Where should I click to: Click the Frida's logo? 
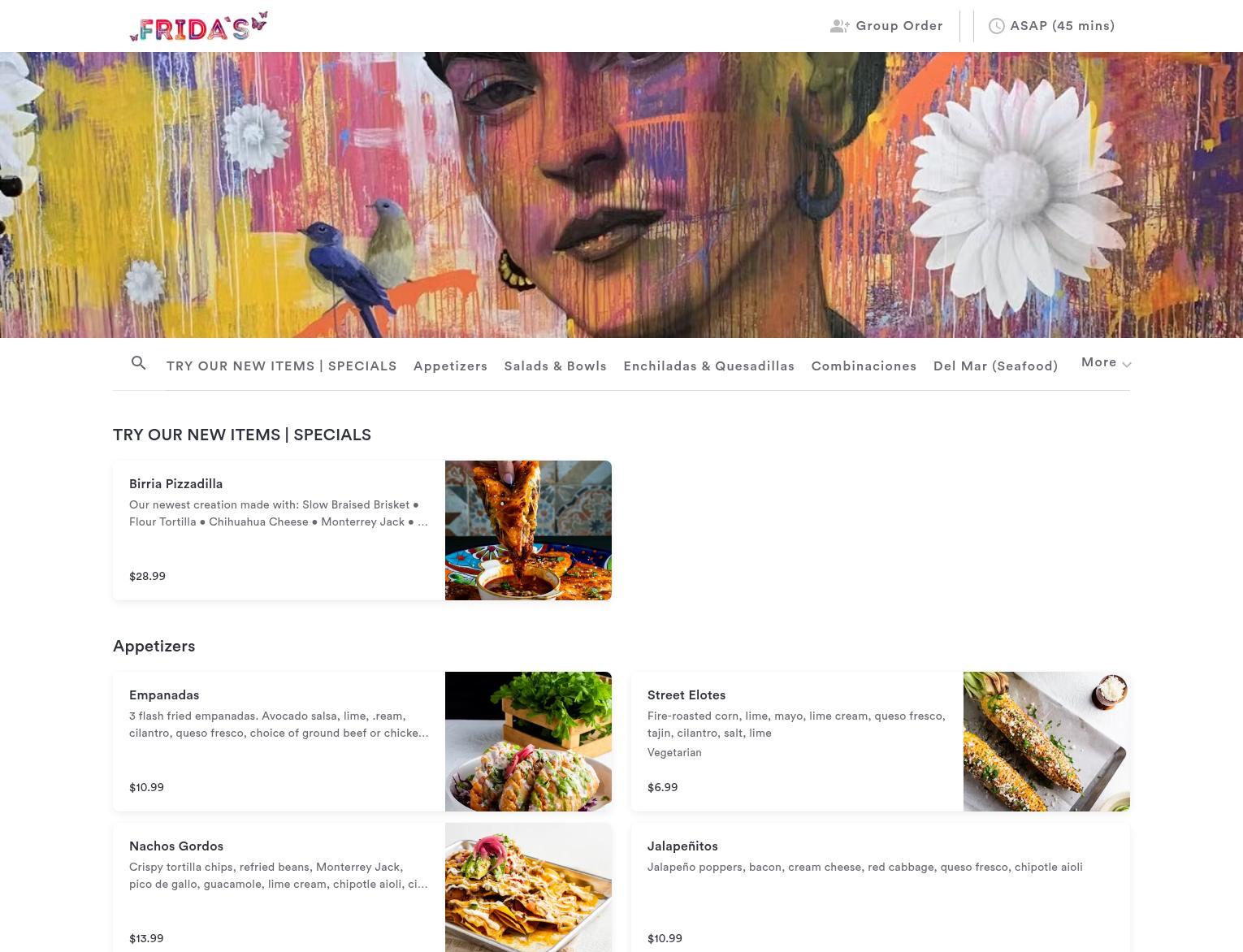coord(199,26)
